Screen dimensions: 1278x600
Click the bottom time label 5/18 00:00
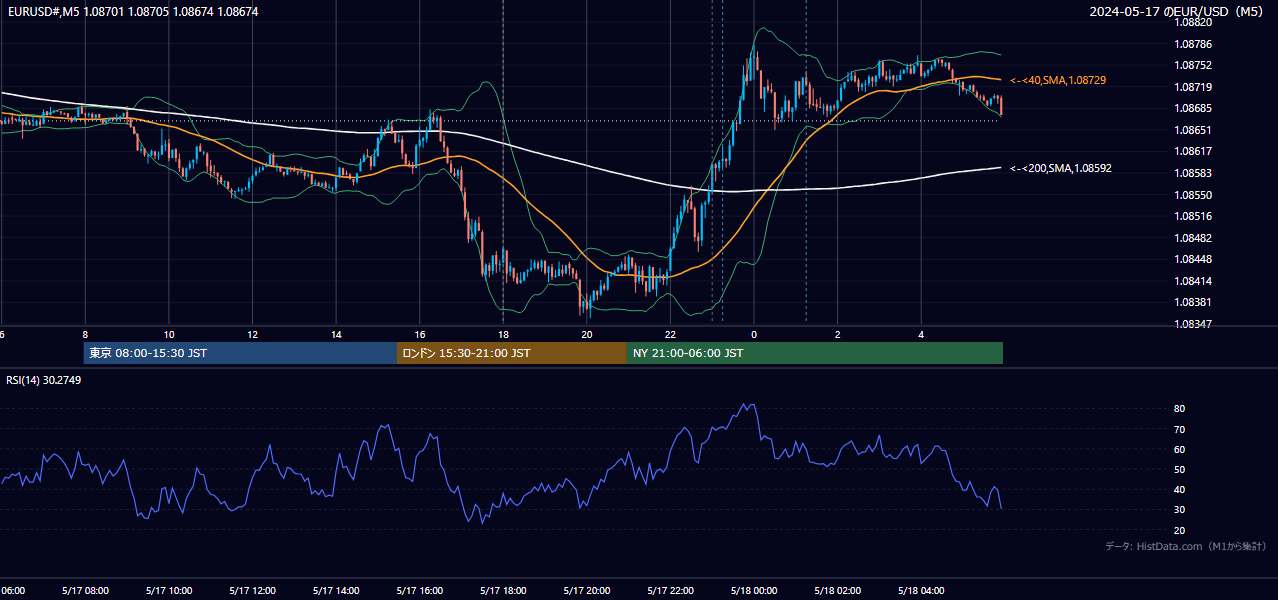click(x=754, y=591)
